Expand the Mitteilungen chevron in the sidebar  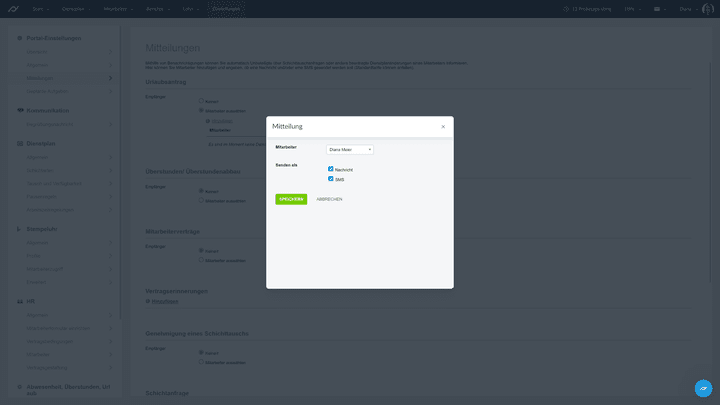(110, 77)
